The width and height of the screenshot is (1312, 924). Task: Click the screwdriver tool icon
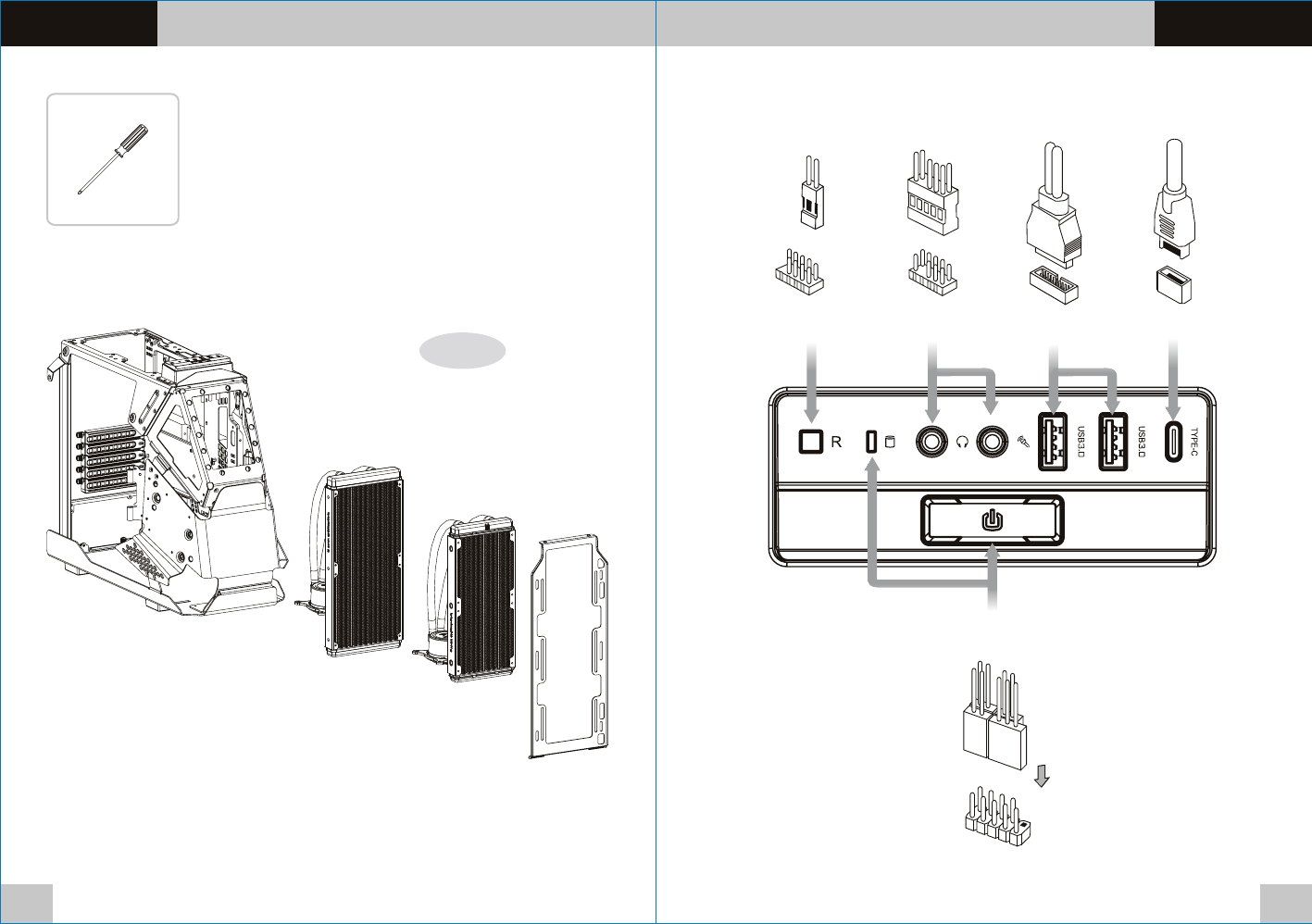112,159
